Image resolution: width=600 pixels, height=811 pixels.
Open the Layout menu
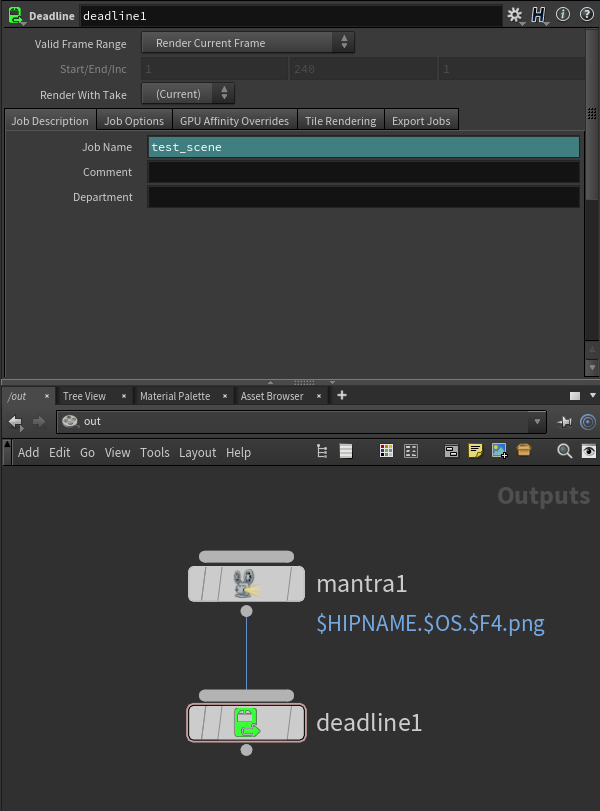tap(197, 452)
